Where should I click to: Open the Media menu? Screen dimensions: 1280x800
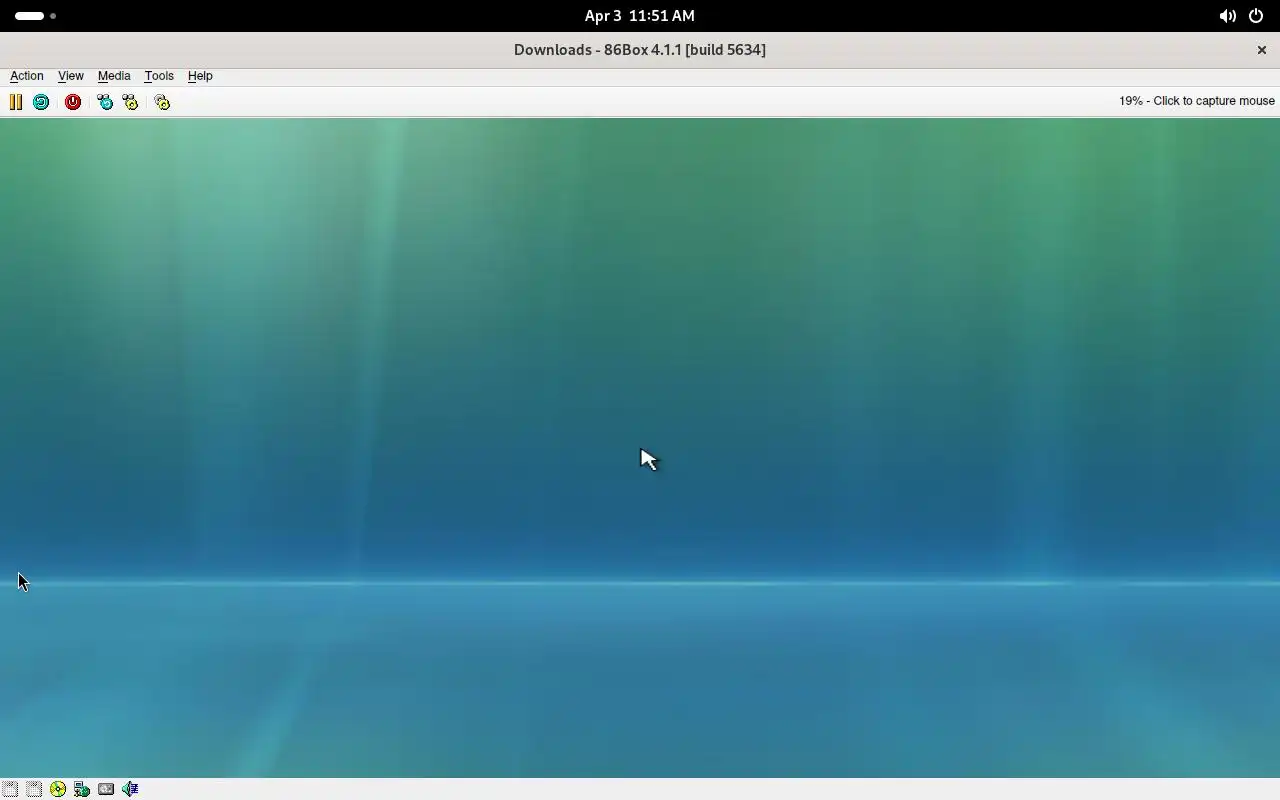(x=114, y=76)
